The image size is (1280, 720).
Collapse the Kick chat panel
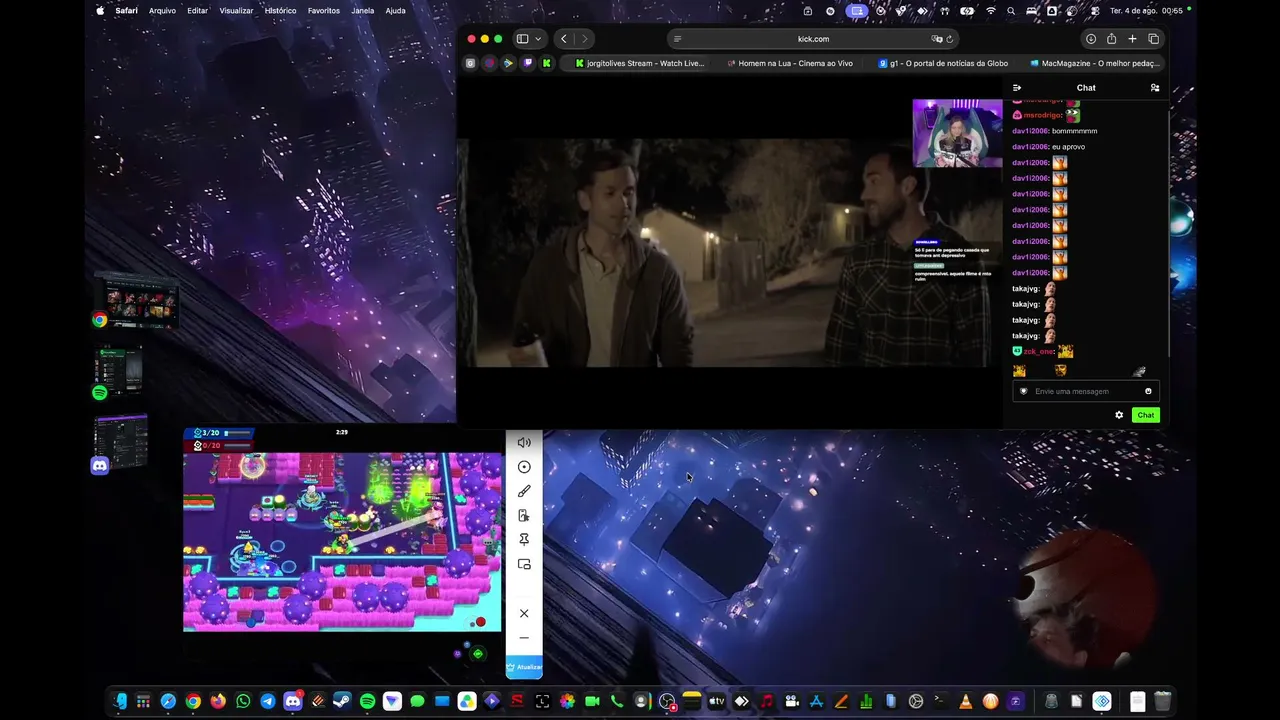pyautogui.click(x=1017, y=88)
